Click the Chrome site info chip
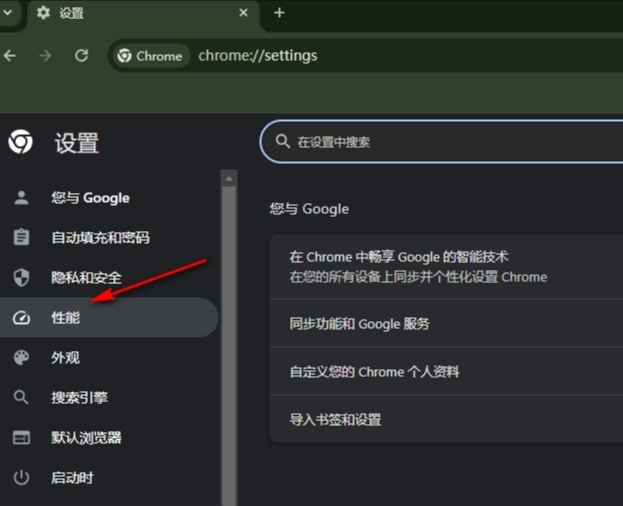 [150, 56]
